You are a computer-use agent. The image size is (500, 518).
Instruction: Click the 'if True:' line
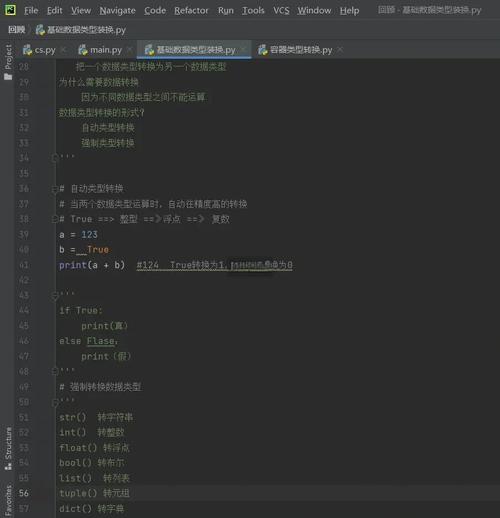click(81, 311)
